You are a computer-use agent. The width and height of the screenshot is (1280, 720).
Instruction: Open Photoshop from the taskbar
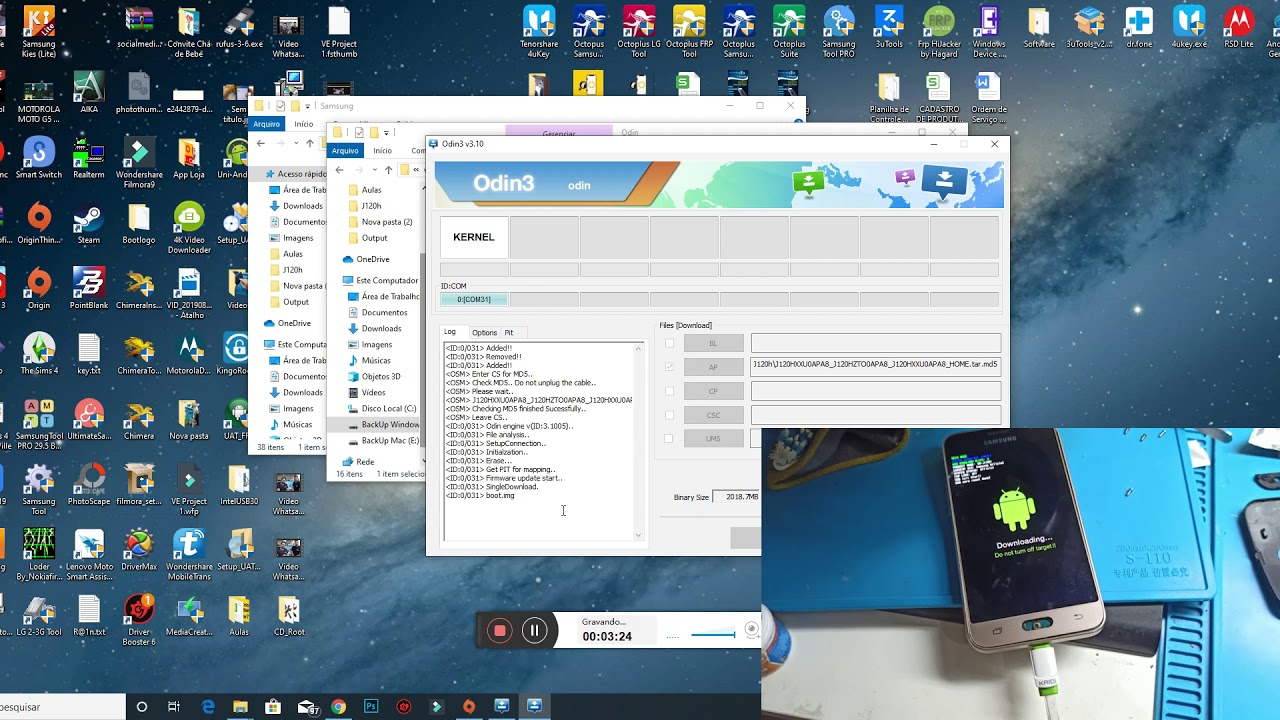(x=371, y=706)
